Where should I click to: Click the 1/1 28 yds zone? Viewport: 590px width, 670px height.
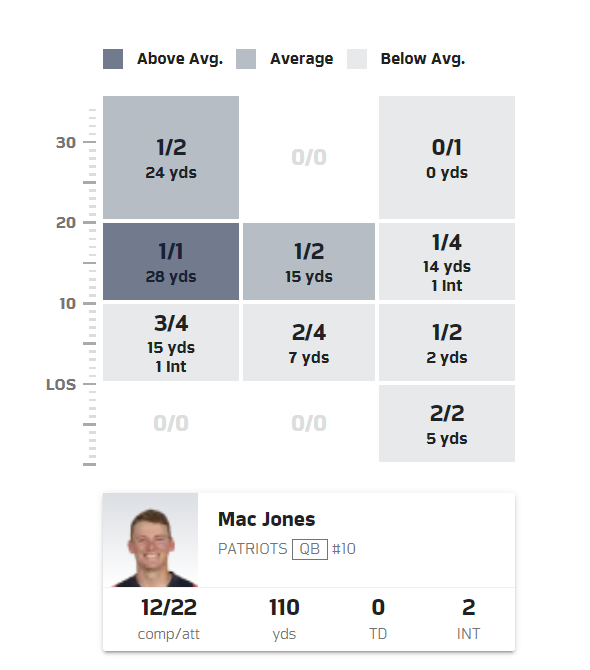click(x=171, y=262)
